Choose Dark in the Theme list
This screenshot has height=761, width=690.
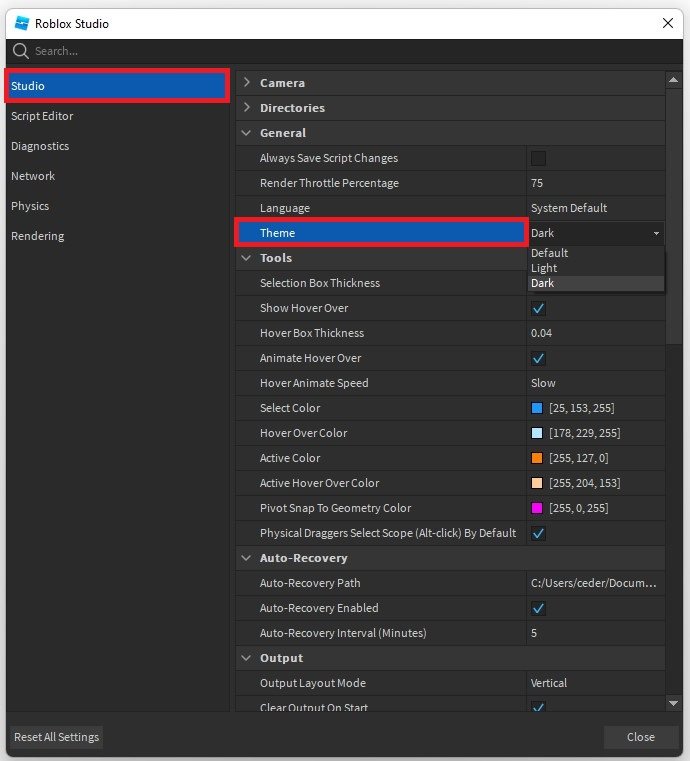(x=596, y=283)
